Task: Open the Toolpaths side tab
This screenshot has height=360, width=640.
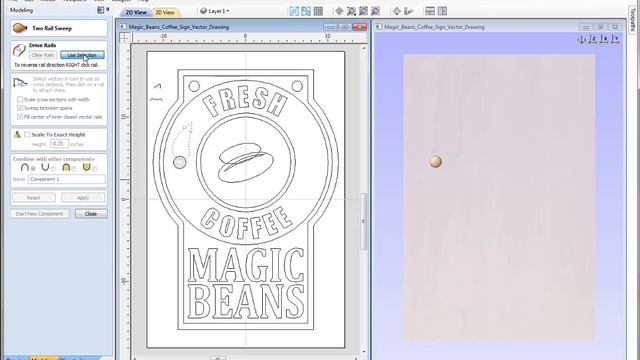Action: [634, 19]
